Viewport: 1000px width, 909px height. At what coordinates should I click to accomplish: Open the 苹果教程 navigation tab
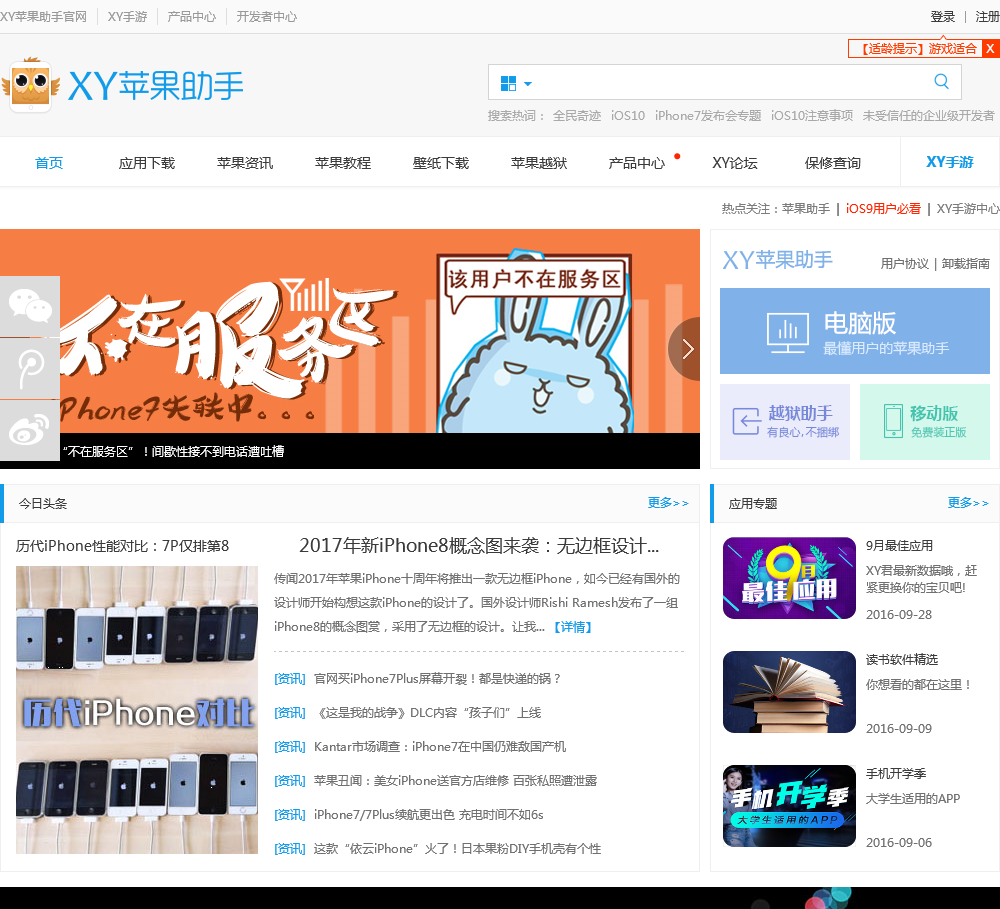coord(342,163)
